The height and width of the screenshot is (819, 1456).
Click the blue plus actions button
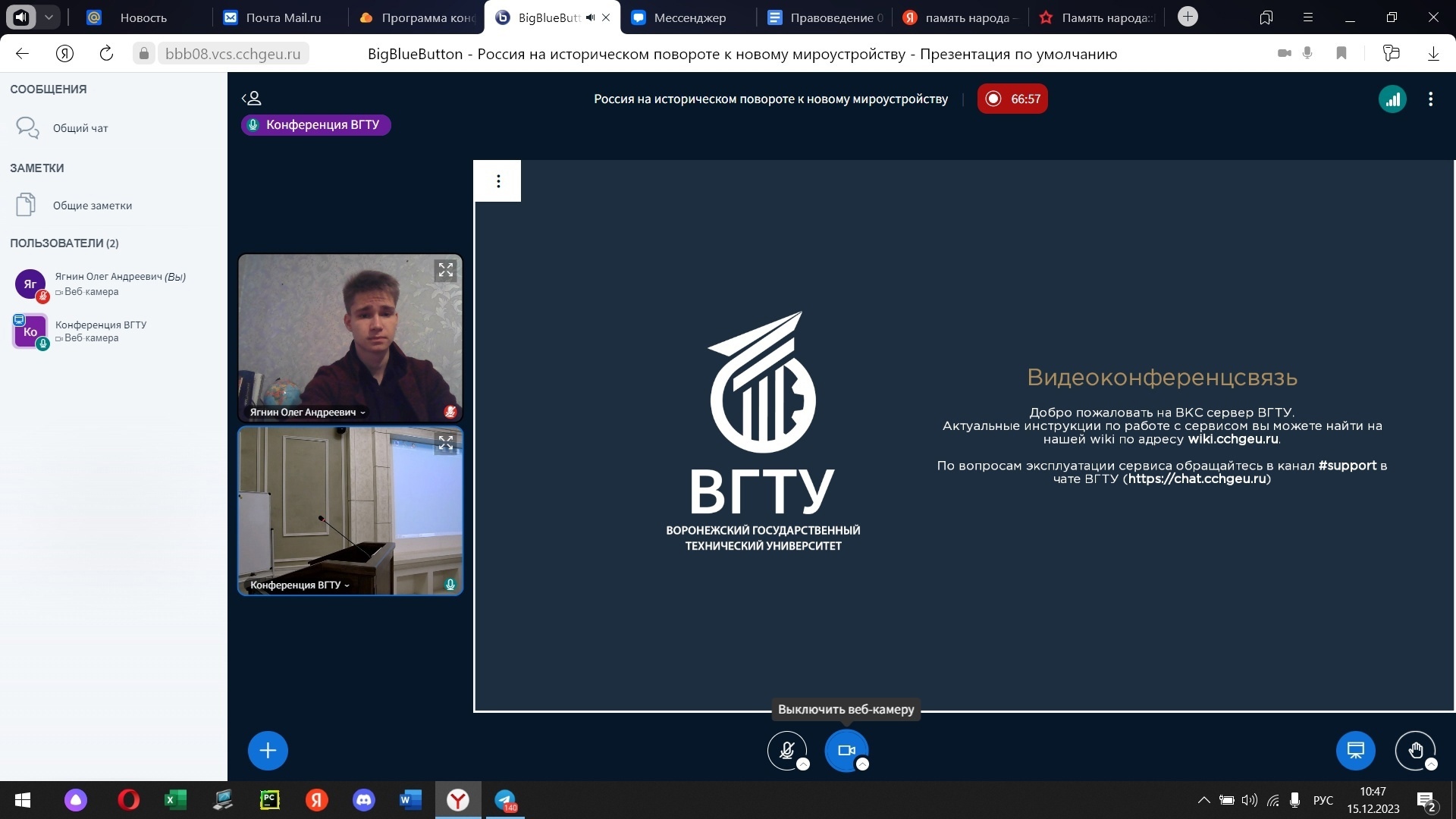tap(268, 751)
